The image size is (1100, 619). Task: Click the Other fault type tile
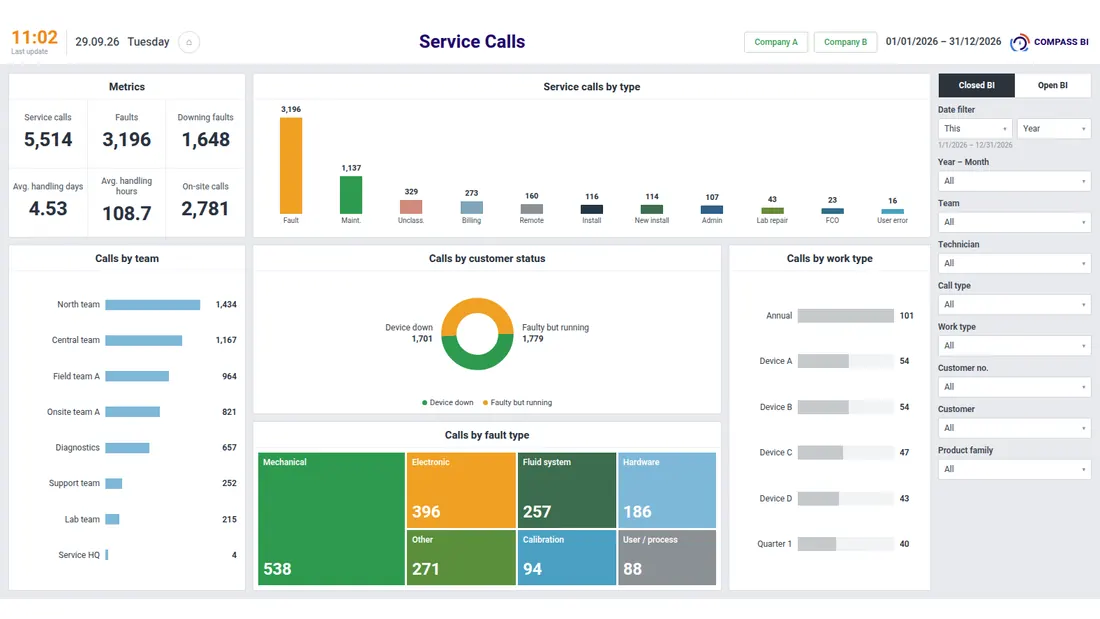point(461,557)
